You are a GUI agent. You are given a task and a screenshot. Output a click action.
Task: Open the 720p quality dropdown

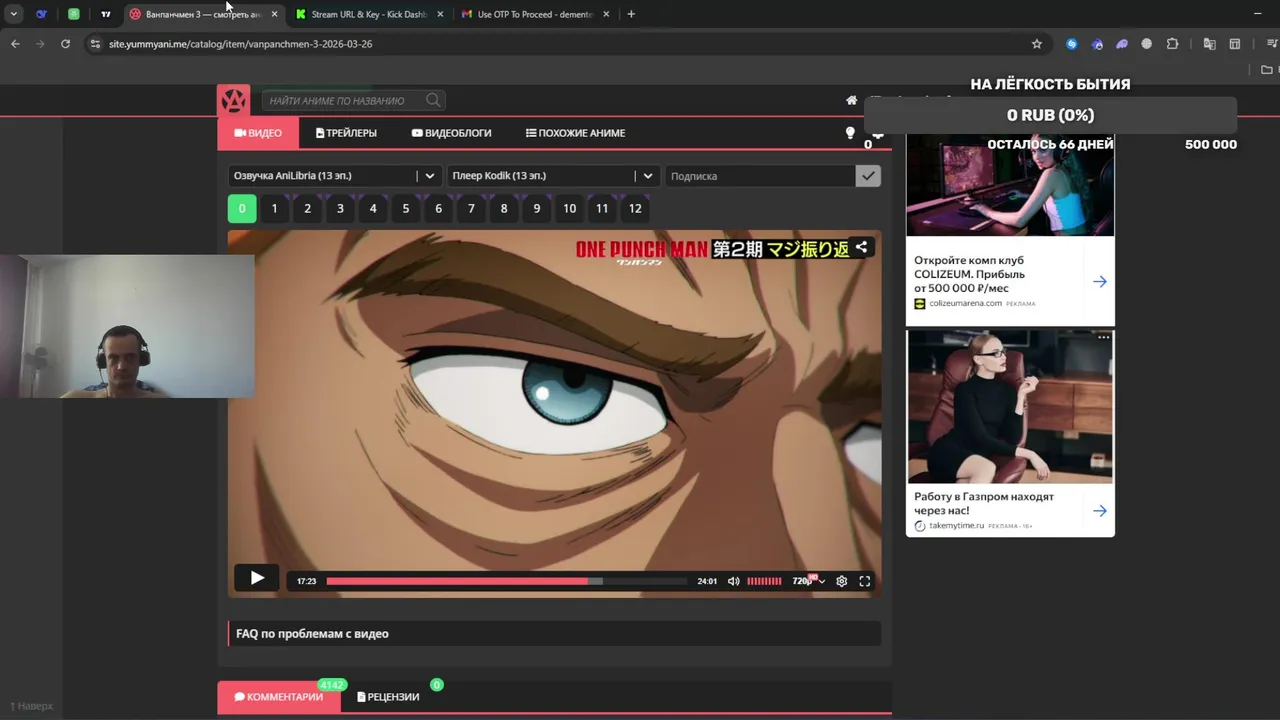808,581
